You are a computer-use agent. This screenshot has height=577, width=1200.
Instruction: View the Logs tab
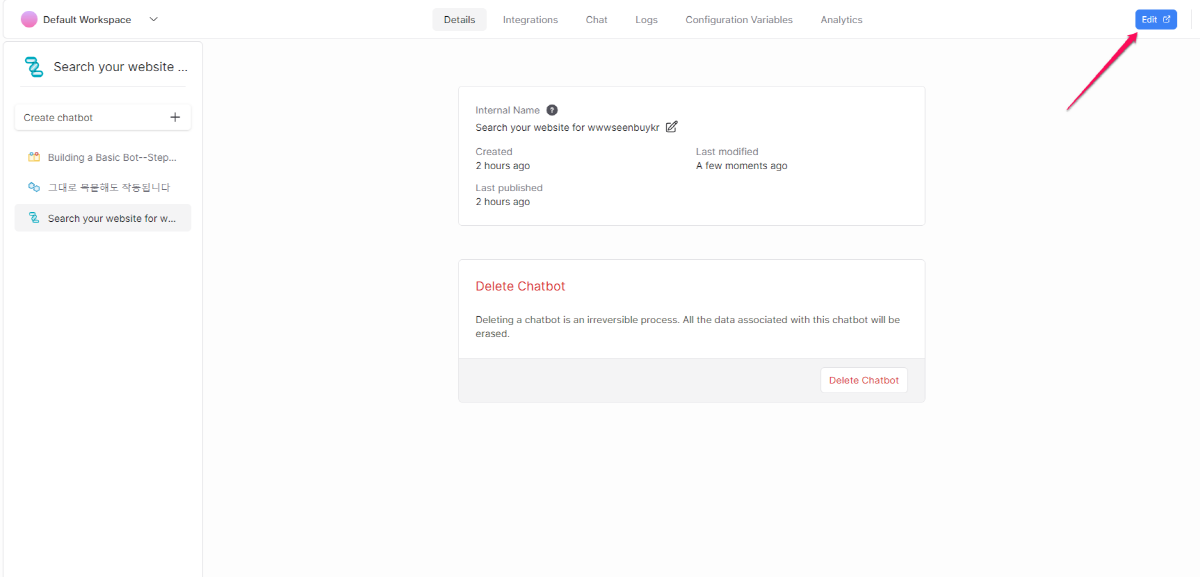(646, 20)
